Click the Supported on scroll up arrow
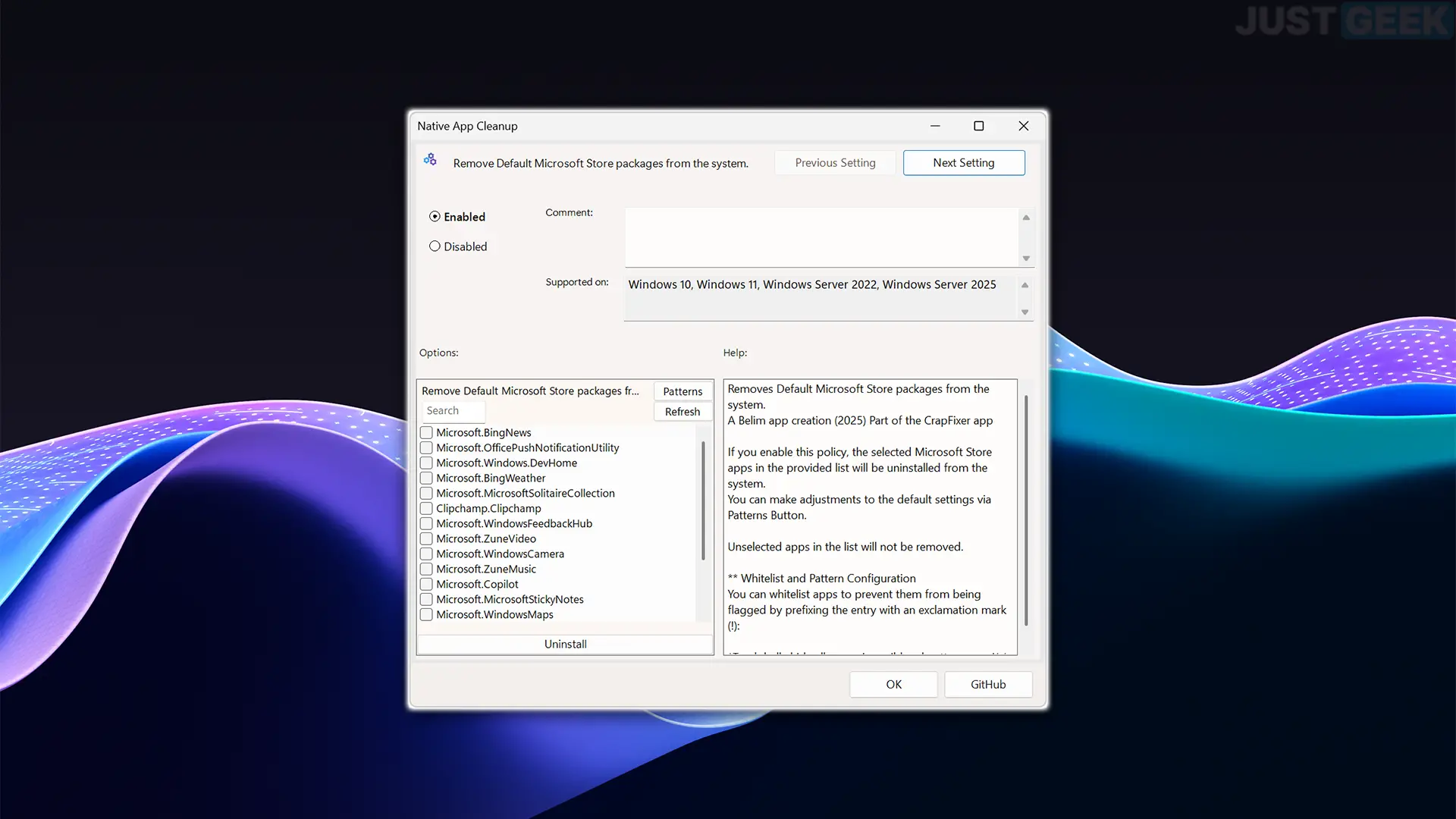Viewport: 1456px width, 819px height. point(1025,285)
